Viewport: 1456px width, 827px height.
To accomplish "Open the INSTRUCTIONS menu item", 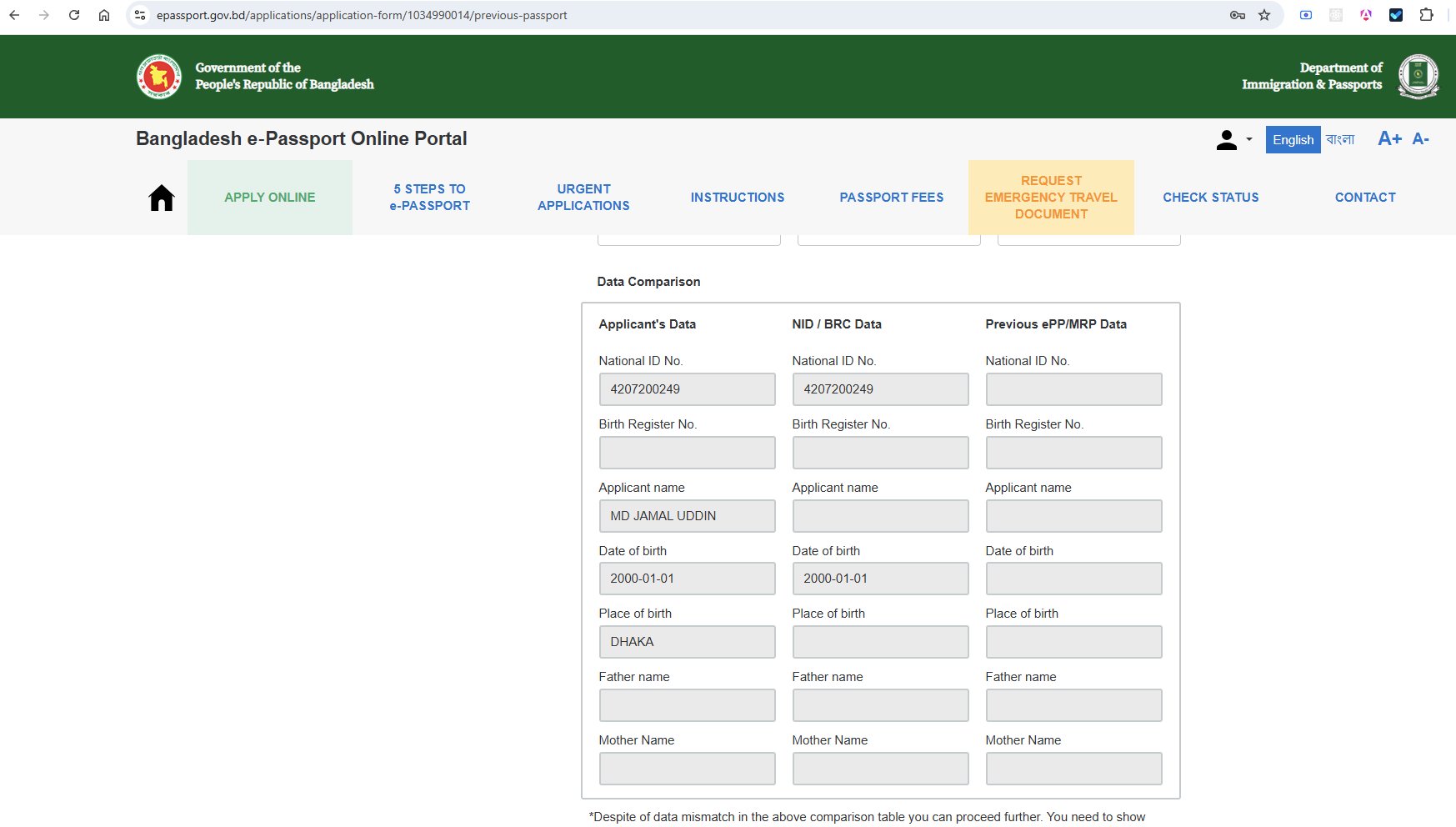I will click(x=738, y=198).
